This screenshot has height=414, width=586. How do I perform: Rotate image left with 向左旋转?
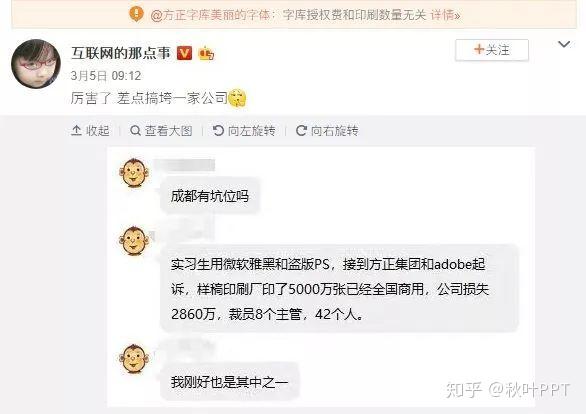click(244, 131)
